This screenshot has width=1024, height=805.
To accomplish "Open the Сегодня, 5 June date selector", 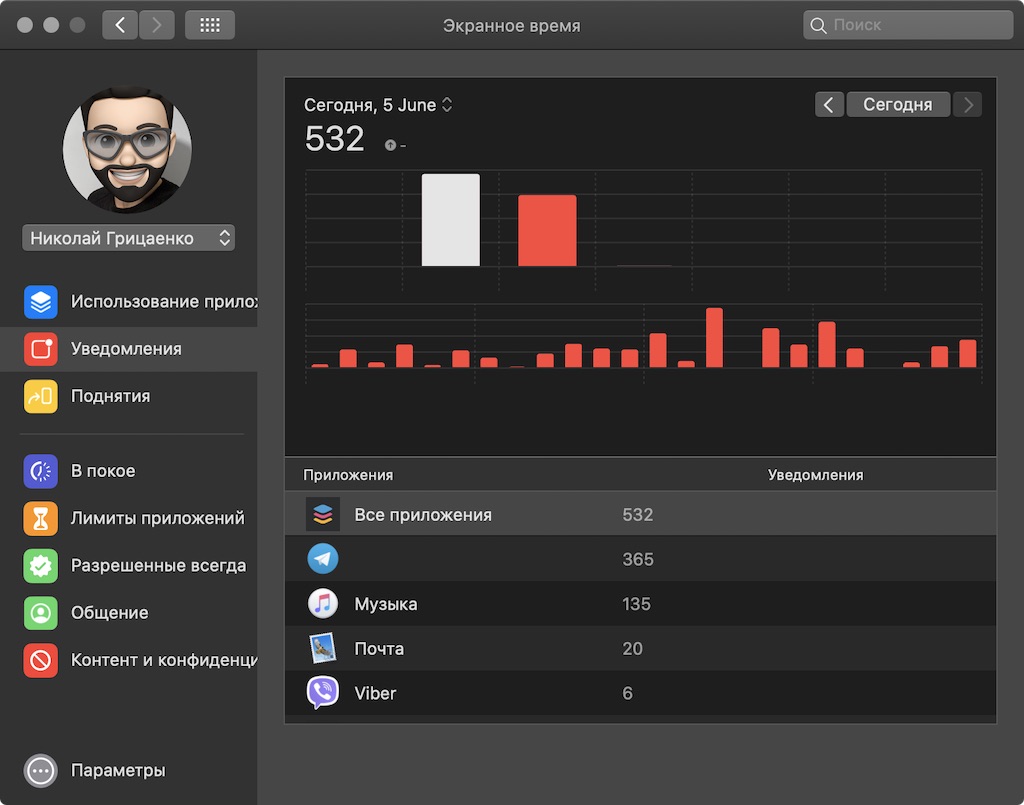I will 378,105.
